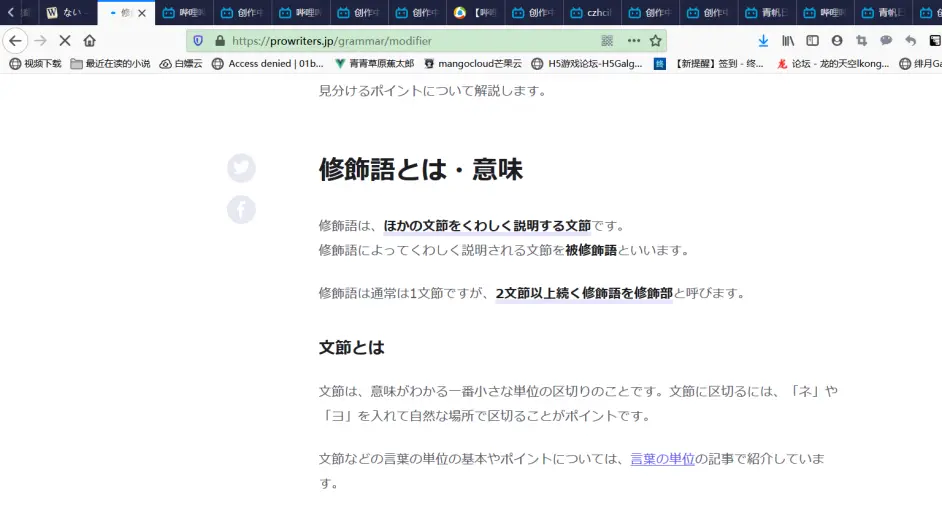Click the screenshot crop tool icon
Image resolution: width=942 pixels, height=530 pixels.
pyautogui.click(x=861, y=41)
